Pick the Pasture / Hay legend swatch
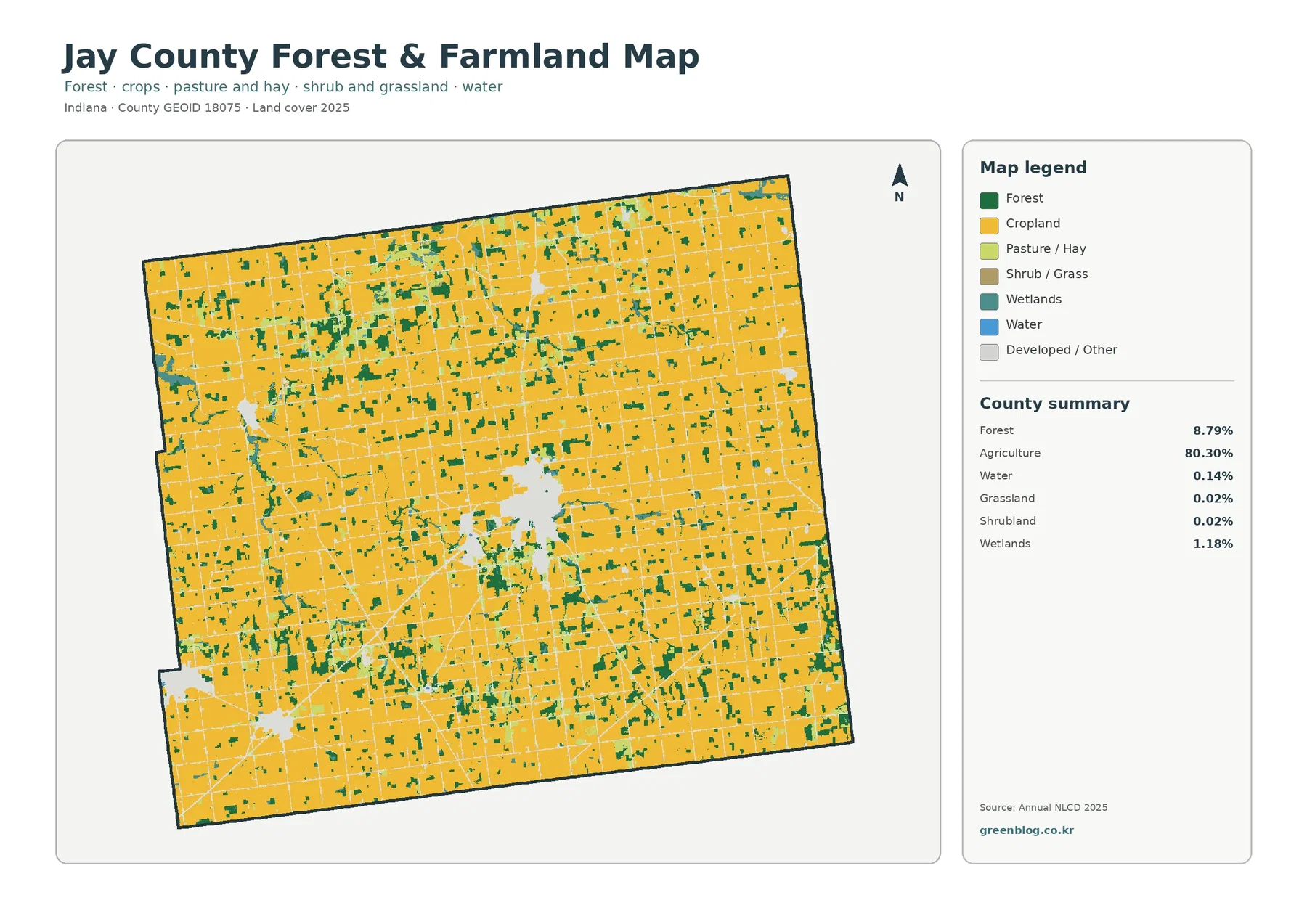This screenshot has width=1307, height=924. (x=989, y=251)
